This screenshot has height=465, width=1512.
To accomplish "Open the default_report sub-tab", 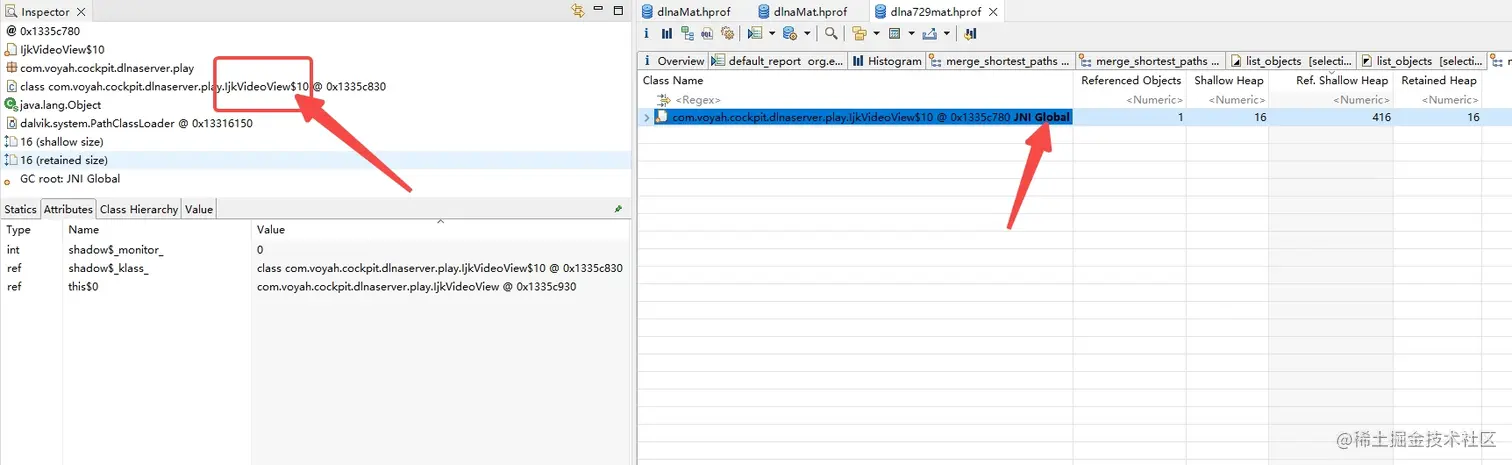I will pyautogui.click(x=779, y=61).
